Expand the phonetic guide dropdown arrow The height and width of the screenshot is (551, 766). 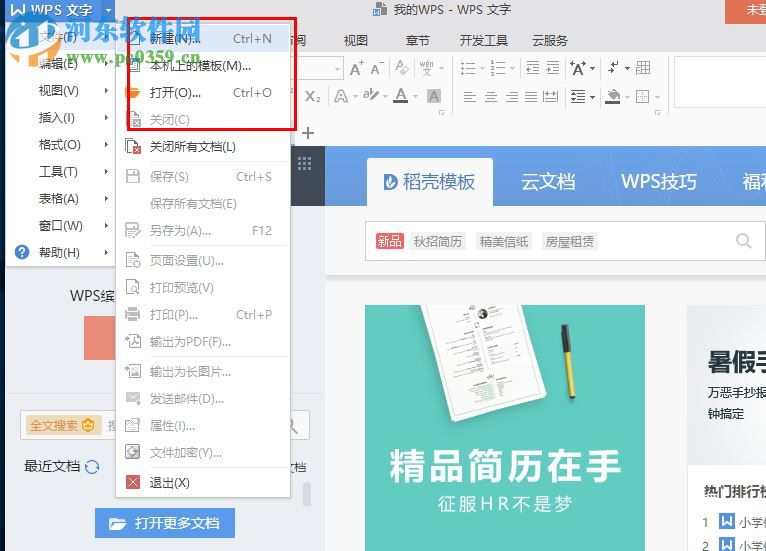click(x=442, y=68)
